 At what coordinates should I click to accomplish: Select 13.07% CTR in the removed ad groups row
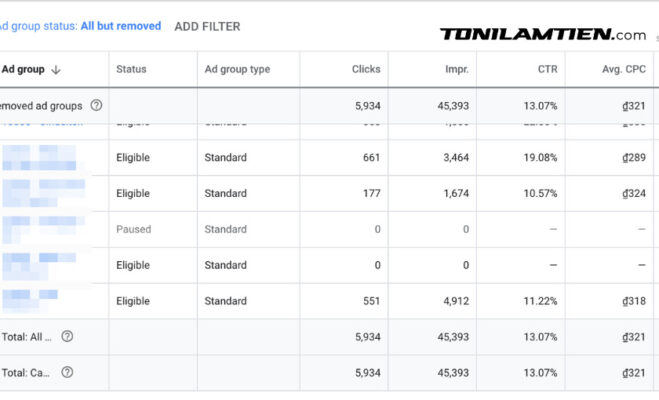coord(540,105)
